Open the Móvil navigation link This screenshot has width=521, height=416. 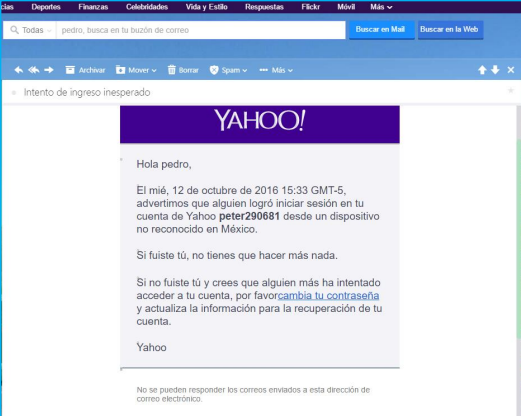point(346,7)
